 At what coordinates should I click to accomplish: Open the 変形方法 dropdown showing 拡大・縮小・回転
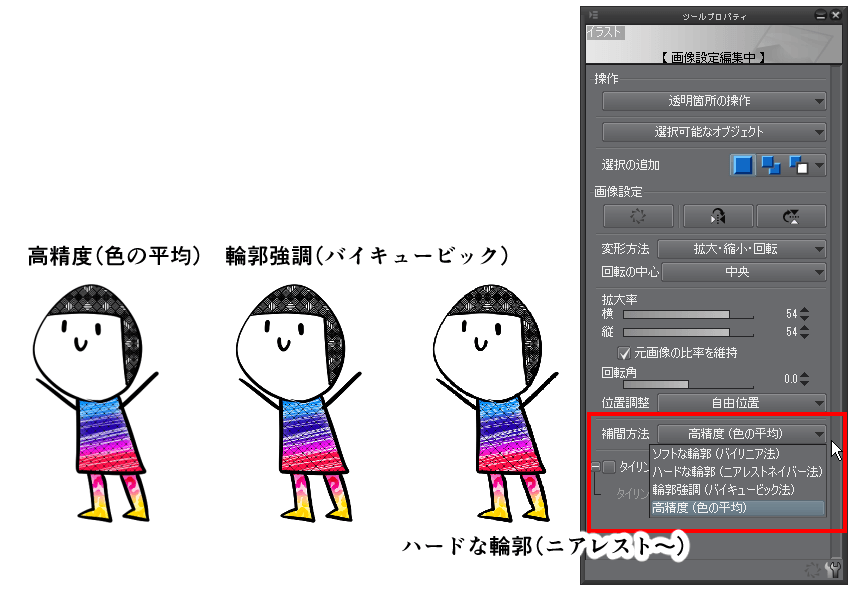click(742, 249)
